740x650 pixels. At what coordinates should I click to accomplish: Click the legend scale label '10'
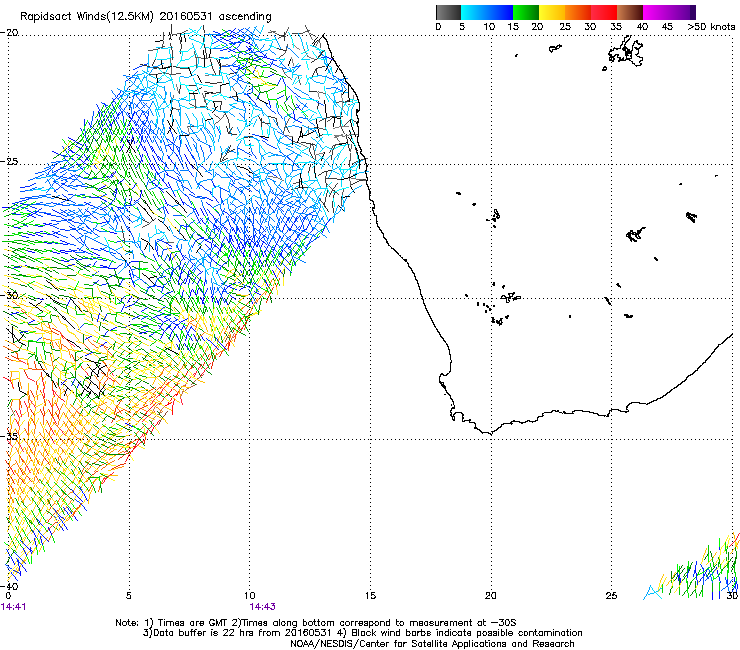489,27
